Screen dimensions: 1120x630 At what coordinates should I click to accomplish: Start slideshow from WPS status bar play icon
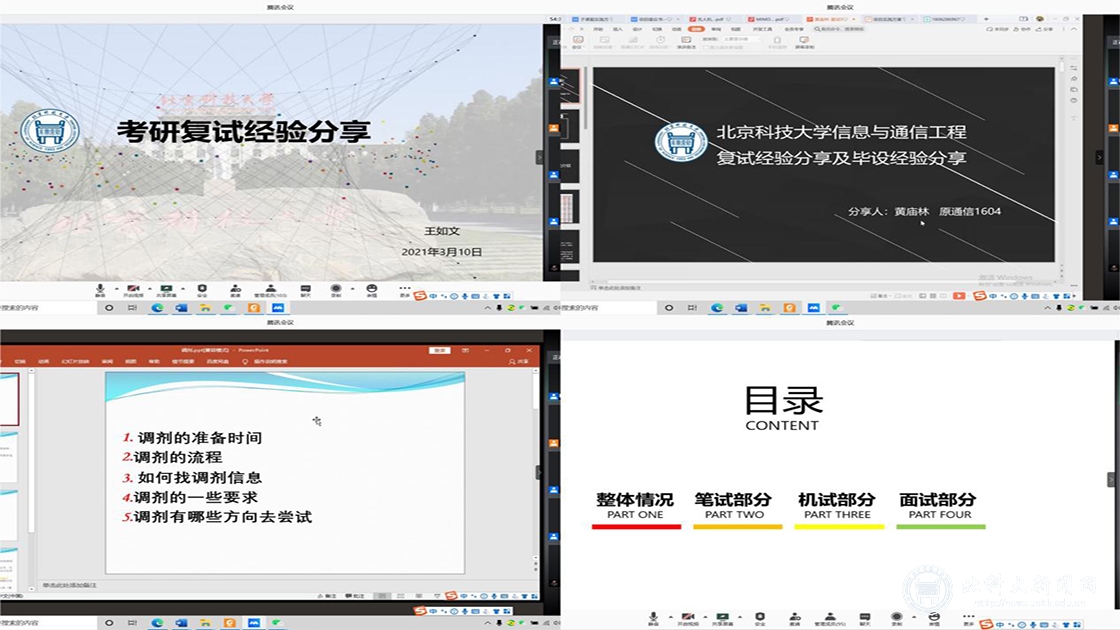click(x=959, y=296)
